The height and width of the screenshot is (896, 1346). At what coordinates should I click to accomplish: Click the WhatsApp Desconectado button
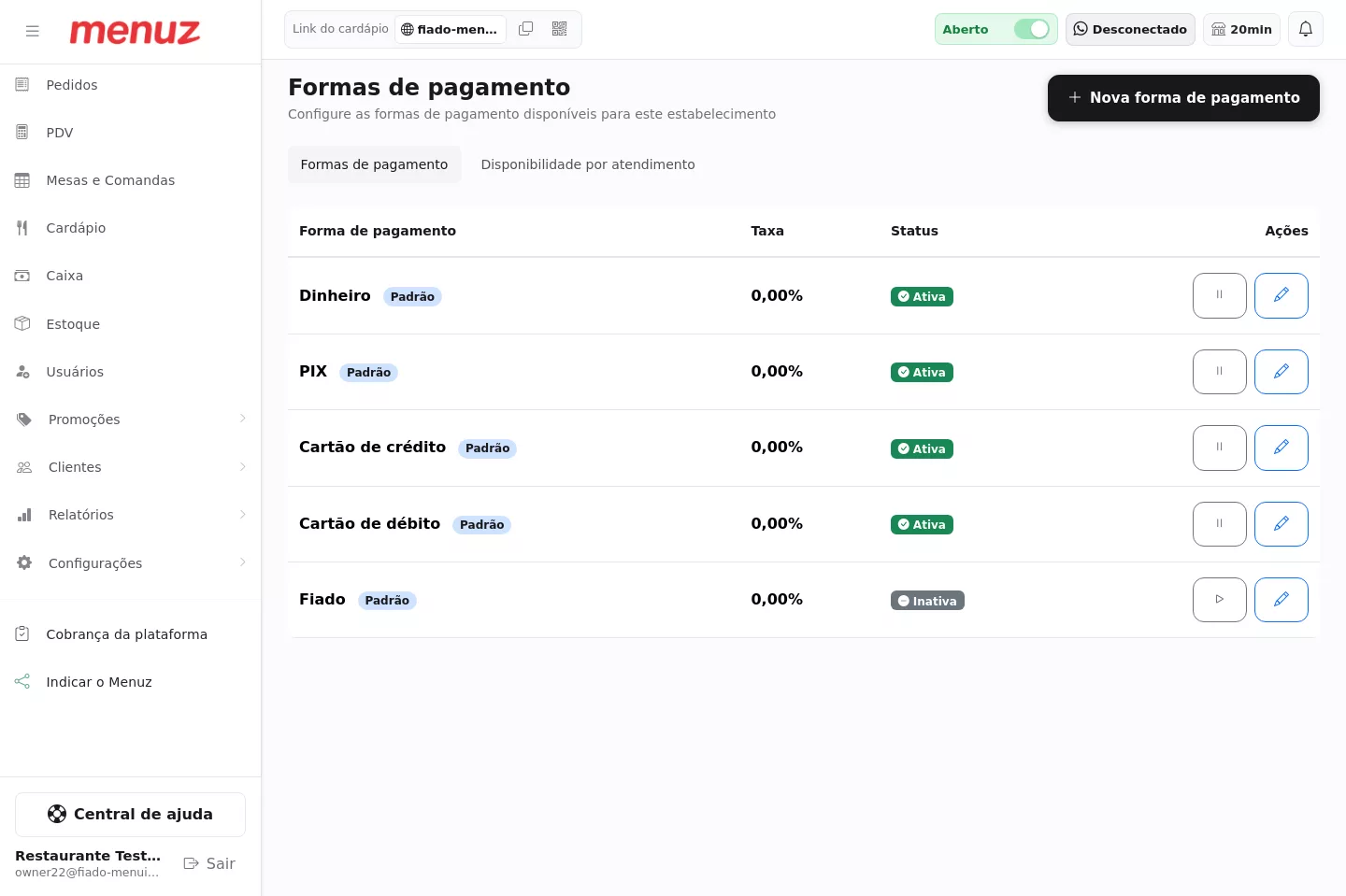pyautogui.click(x=1130, y=29)
